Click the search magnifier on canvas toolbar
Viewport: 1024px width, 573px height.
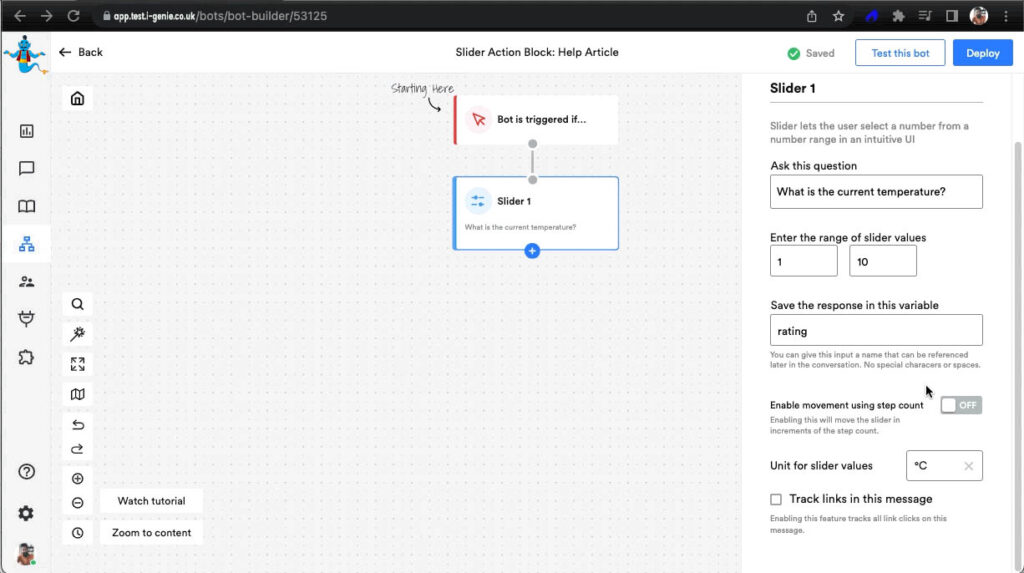point(77,304)
